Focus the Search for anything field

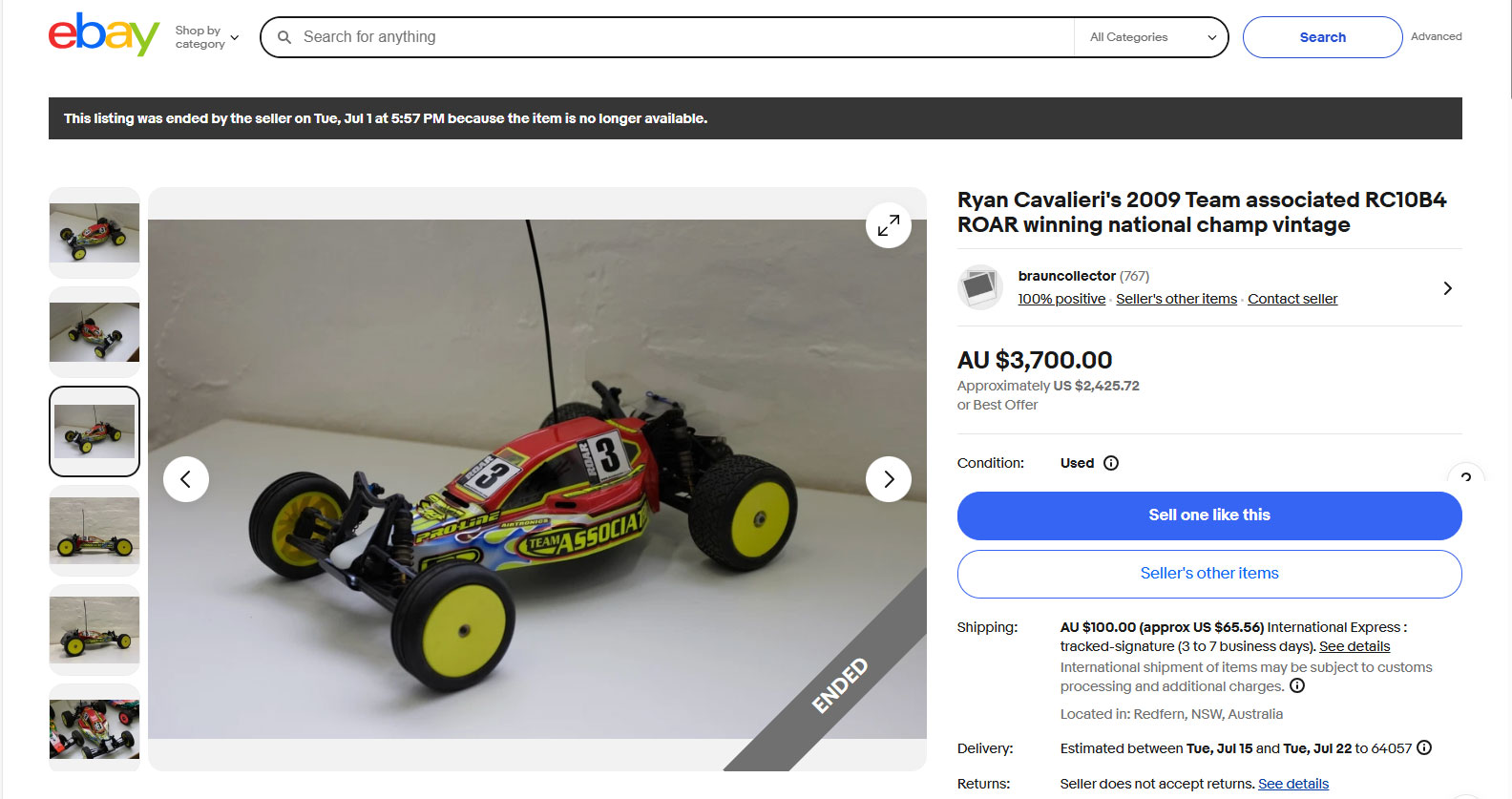pos(682,37)
